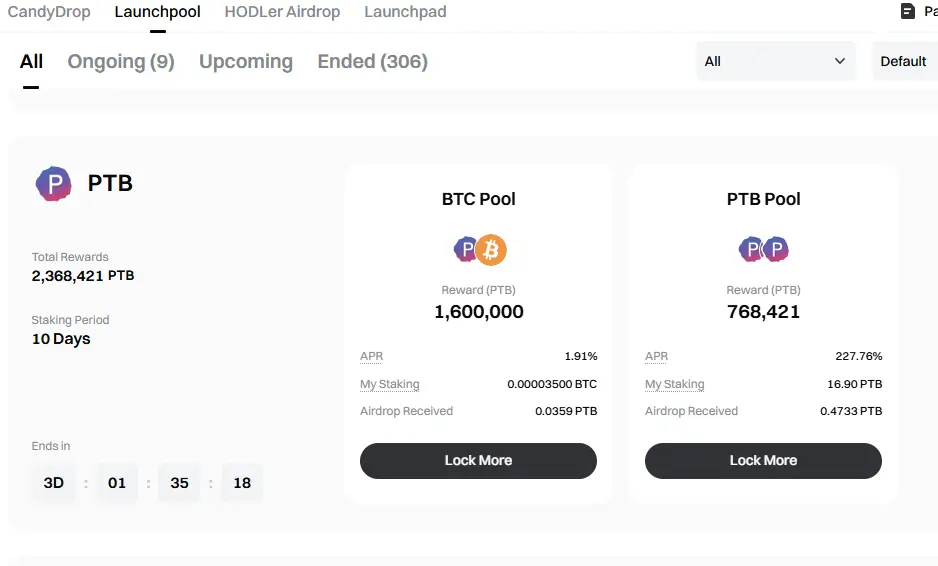The image size is (938, 566).
Task: Go to the Launchpad tab
Action: click(406, 12)
